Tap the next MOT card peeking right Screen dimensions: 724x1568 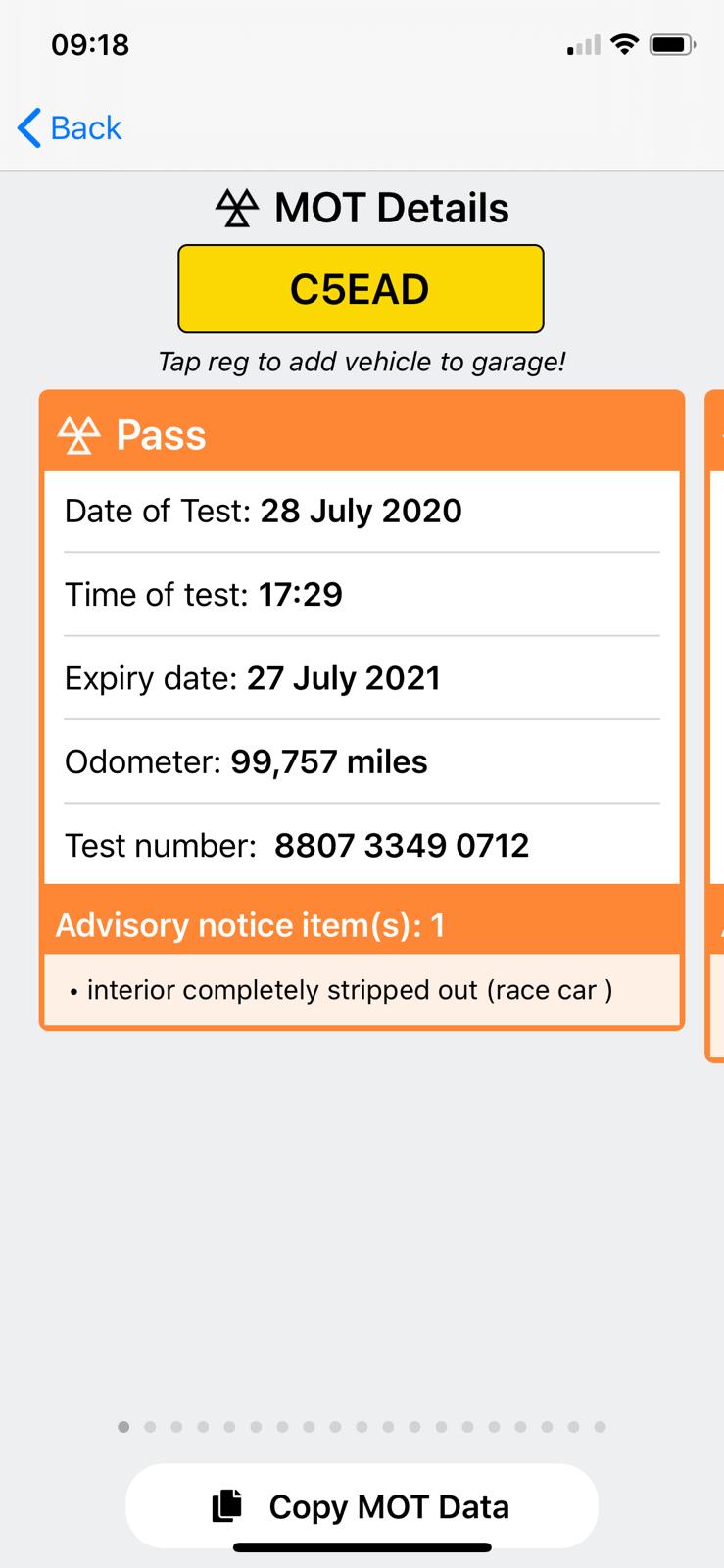point(714,725)
